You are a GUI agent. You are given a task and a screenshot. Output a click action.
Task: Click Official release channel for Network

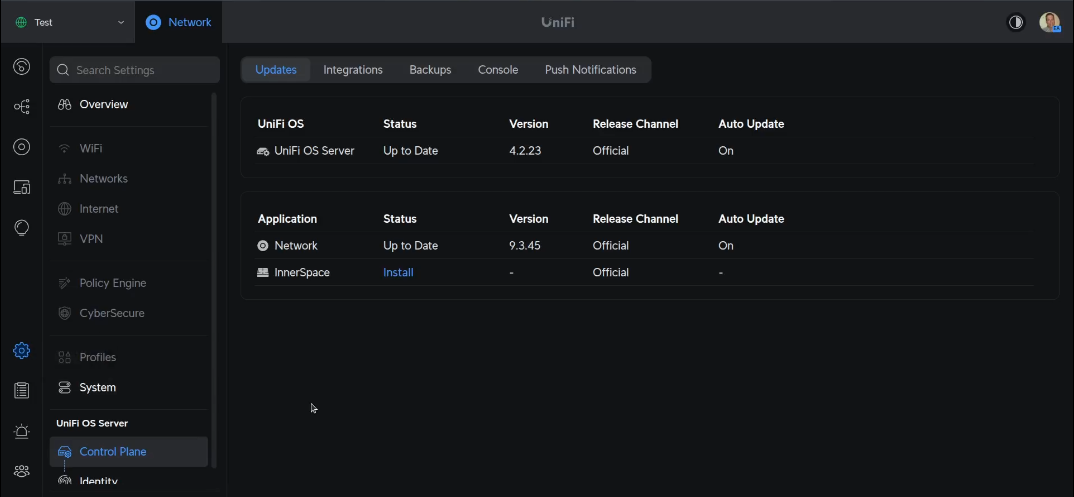pyautogui.click(x=610, y=246)
